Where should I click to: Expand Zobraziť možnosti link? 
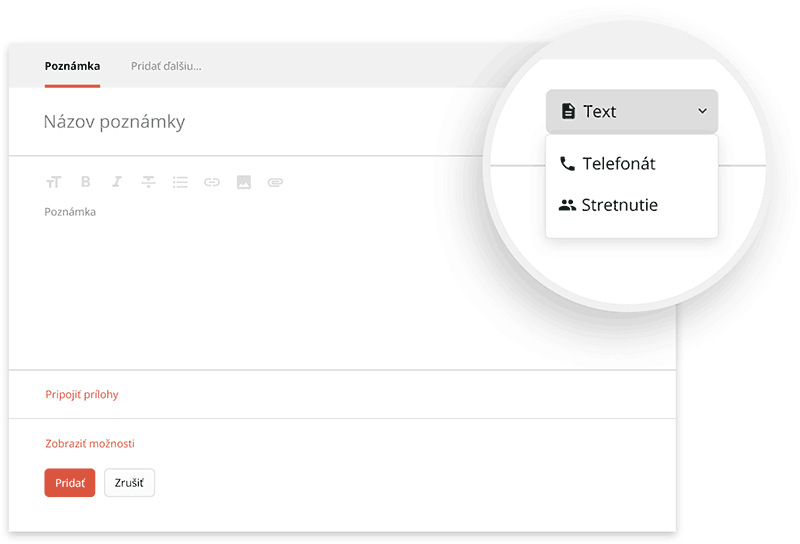[90, 443]
